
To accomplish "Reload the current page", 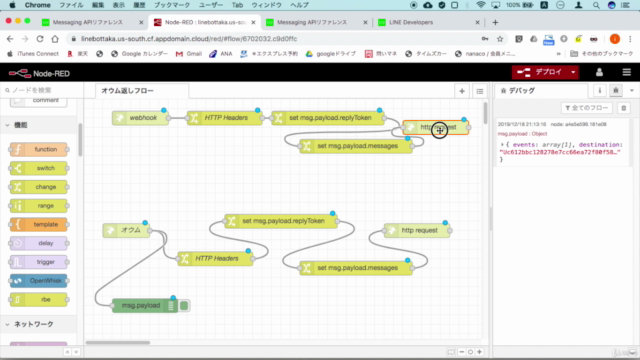I will (40, 39).
